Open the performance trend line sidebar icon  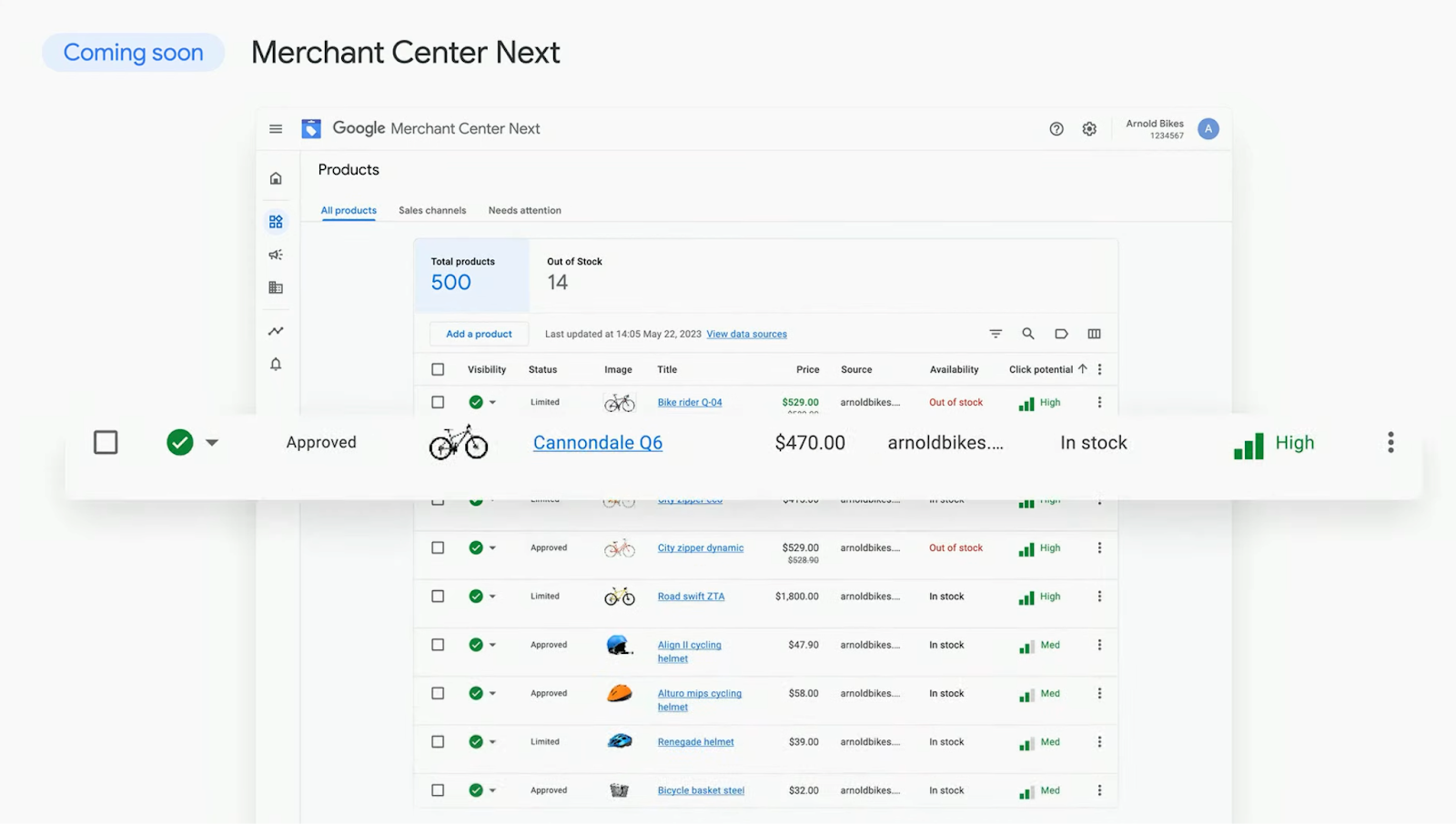tap(276, 331)
